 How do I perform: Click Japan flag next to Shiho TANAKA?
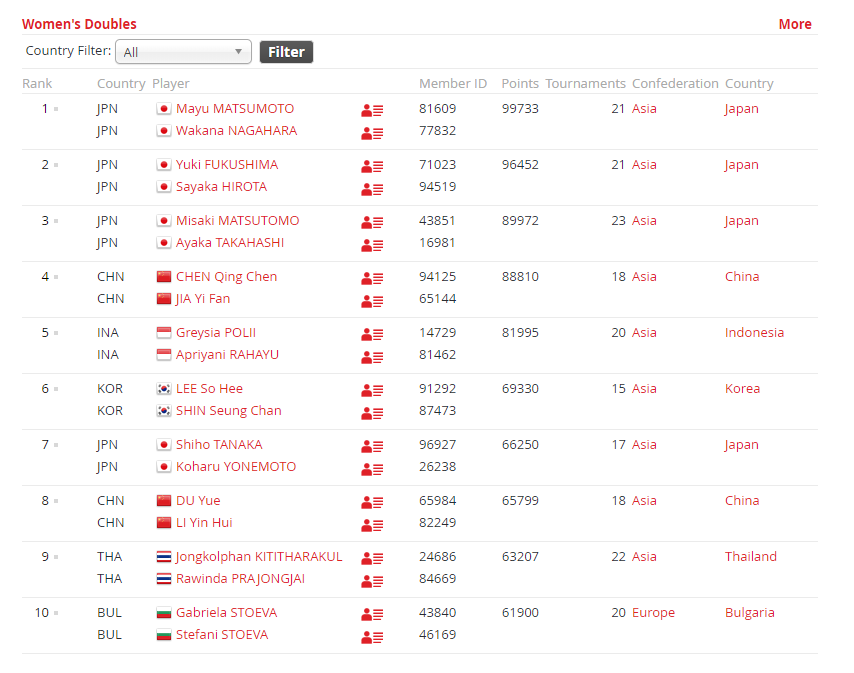(x=164, y=445)
